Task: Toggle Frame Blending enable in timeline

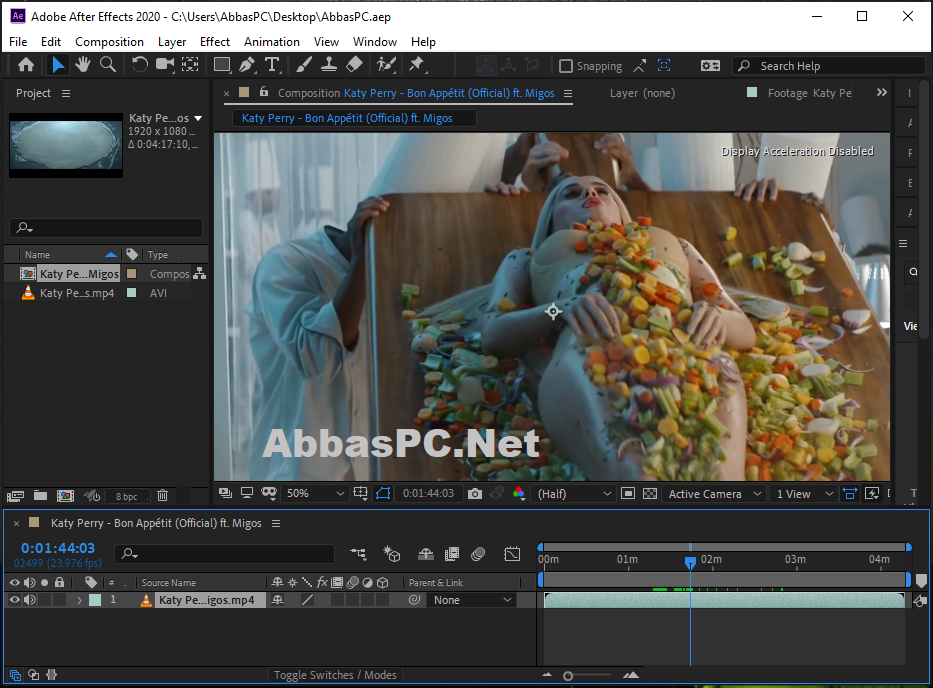Action: coord(452,554)
